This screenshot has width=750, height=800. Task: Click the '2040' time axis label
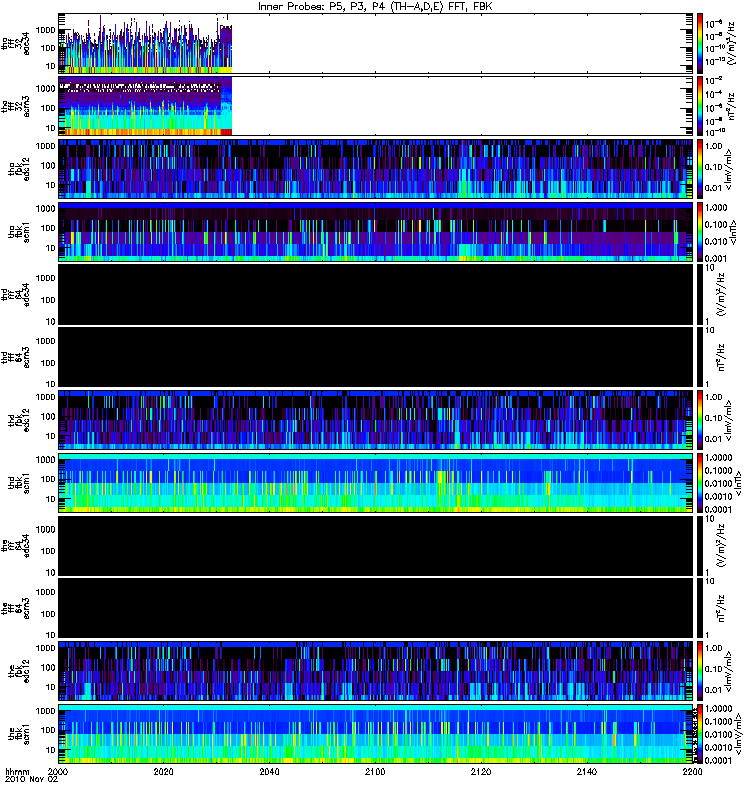coord(269,772)
